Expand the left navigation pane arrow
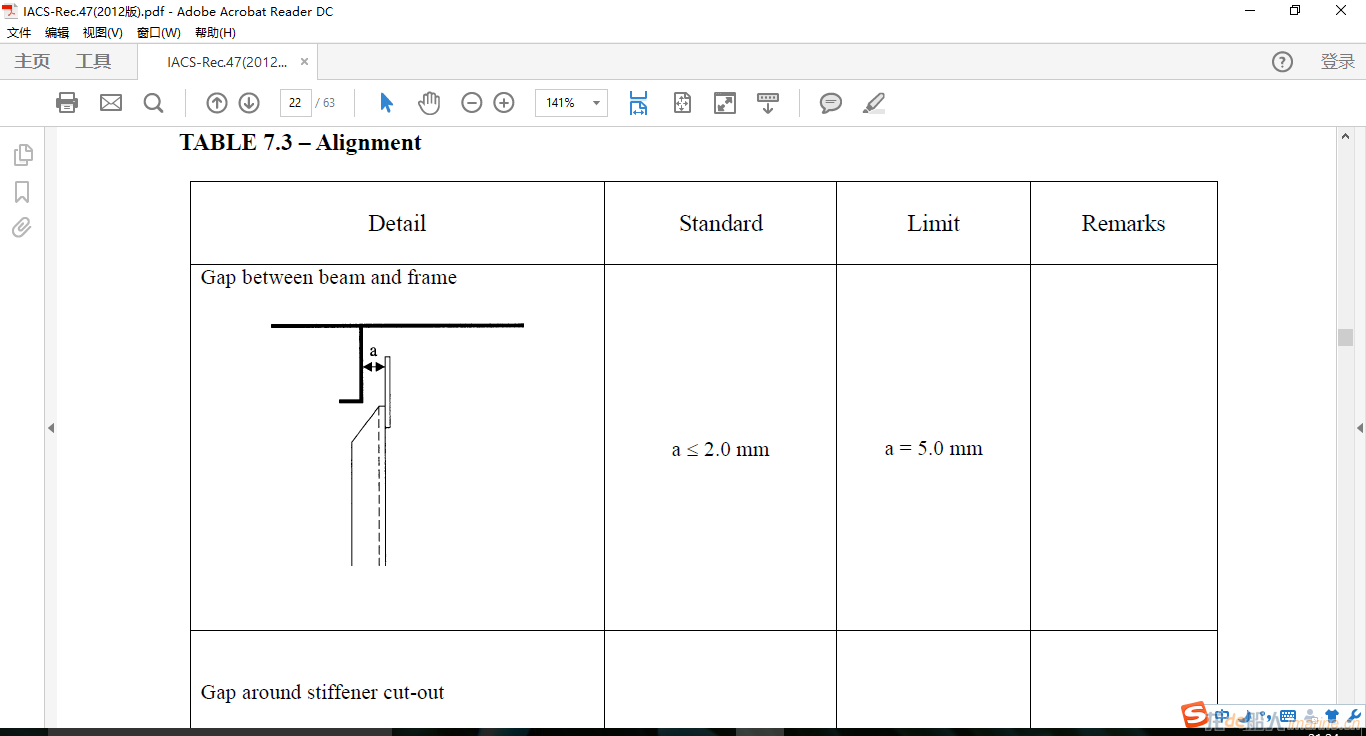 point(51,428)
